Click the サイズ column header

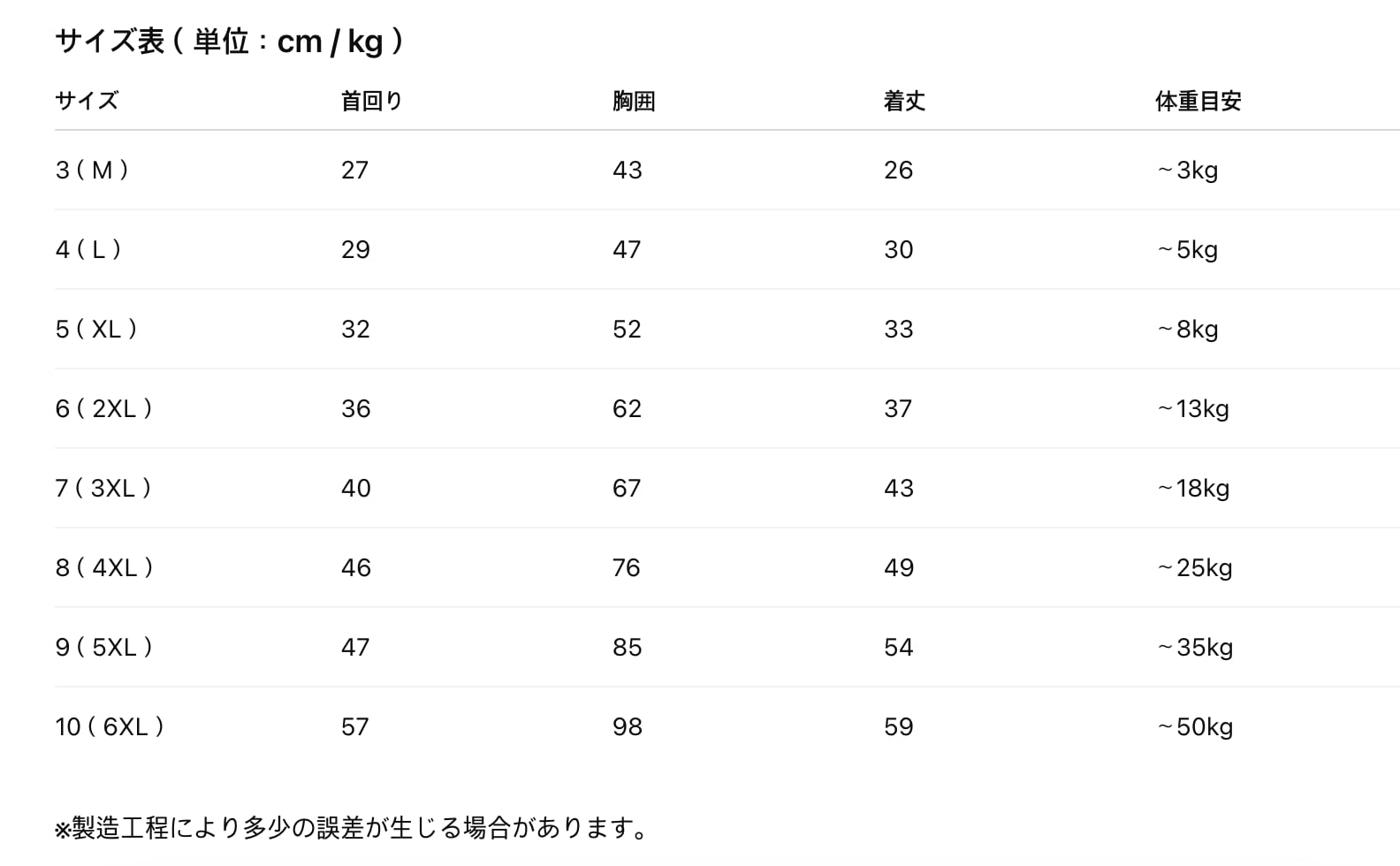coord(87,101)
